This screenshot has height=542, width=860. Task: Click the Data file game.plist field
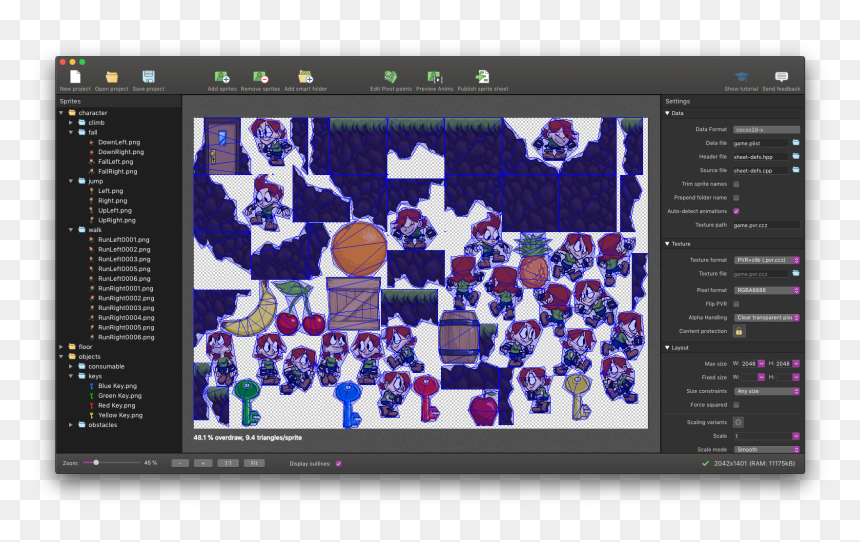click(761, 143)
